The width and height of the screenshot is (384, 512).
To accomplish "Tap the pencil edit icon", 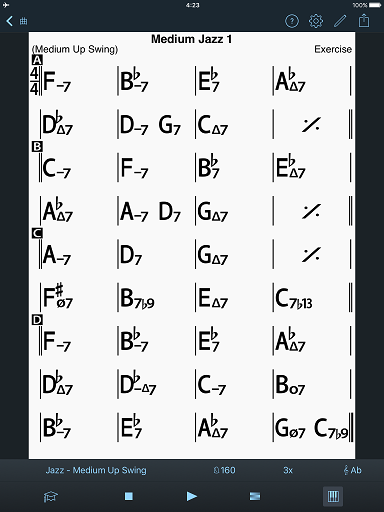I will click(340, 21).
